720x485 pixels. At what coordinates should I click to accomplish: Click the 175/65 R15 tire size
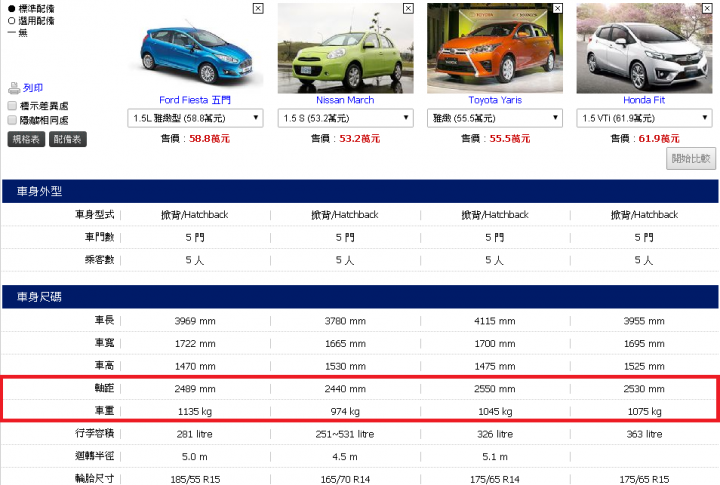click(x=644, y=479)
